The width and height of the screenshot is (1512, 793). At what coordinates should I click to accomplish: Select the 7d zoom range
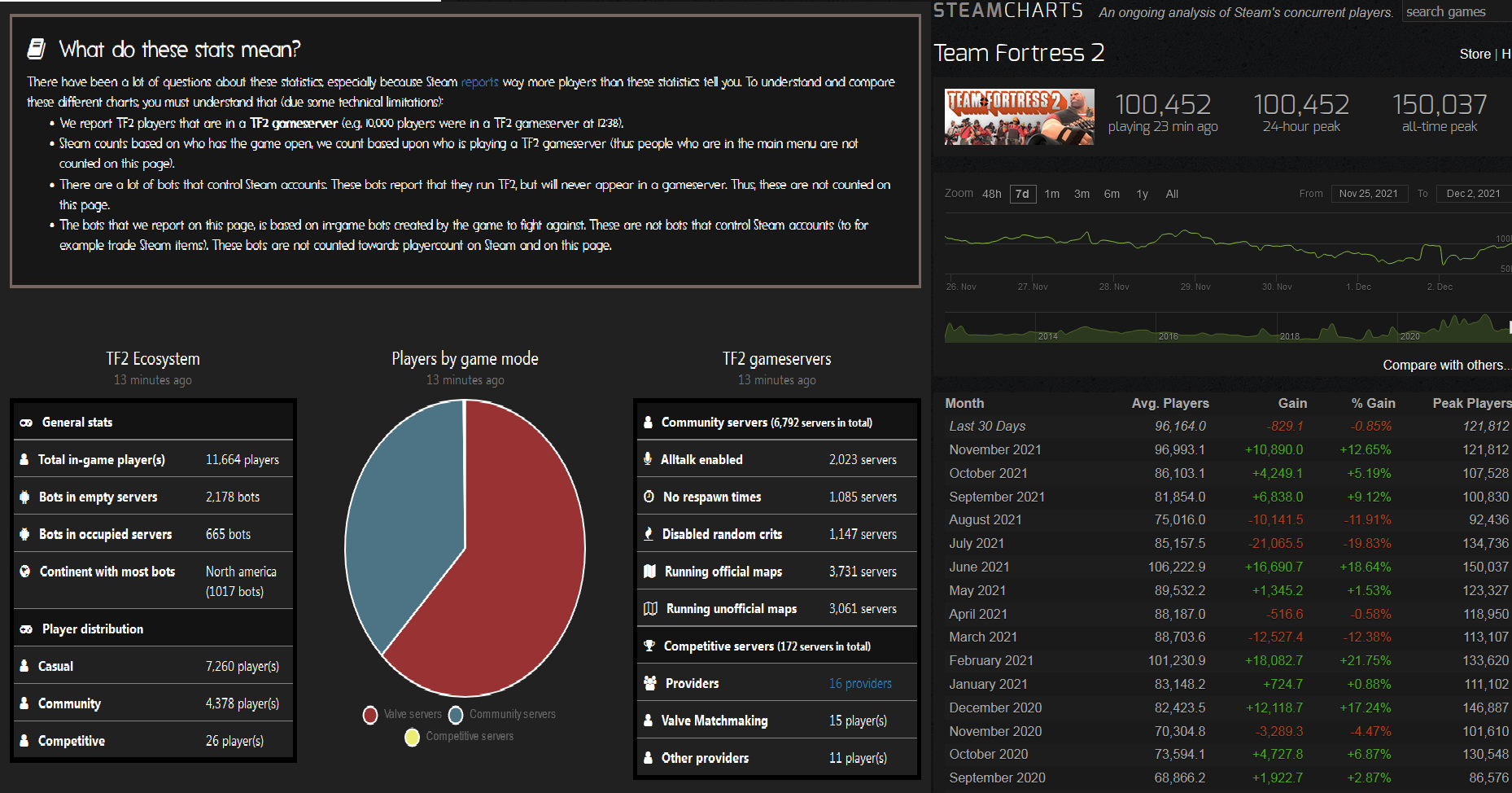[1023, 194]
